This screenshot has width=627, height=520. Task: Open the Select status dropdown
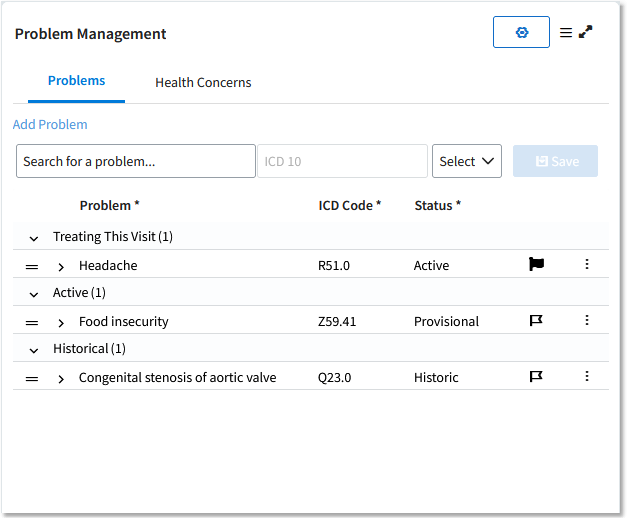click(467, 161)
